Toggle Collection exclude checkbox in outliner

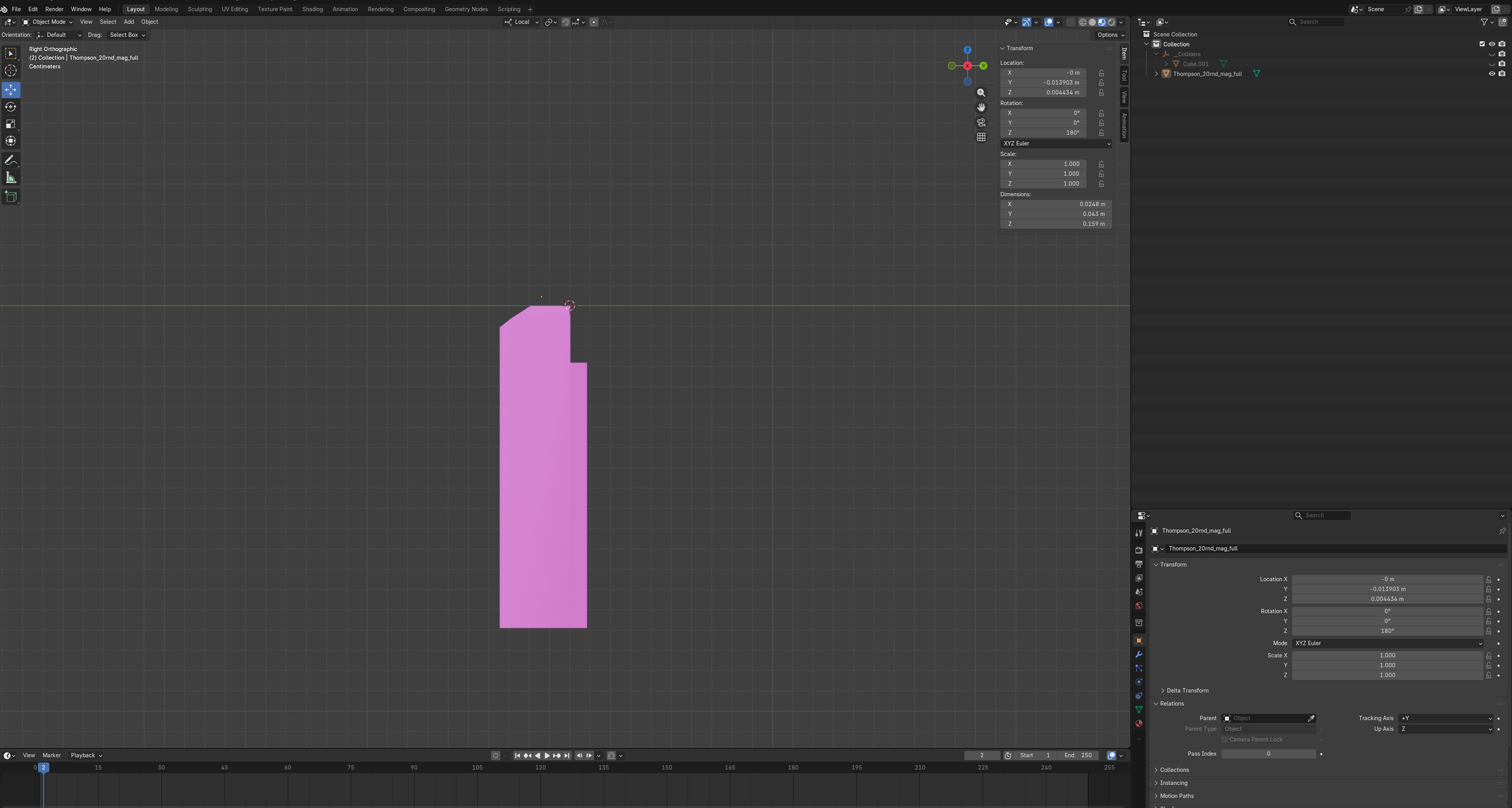(x=1482, y=44)
